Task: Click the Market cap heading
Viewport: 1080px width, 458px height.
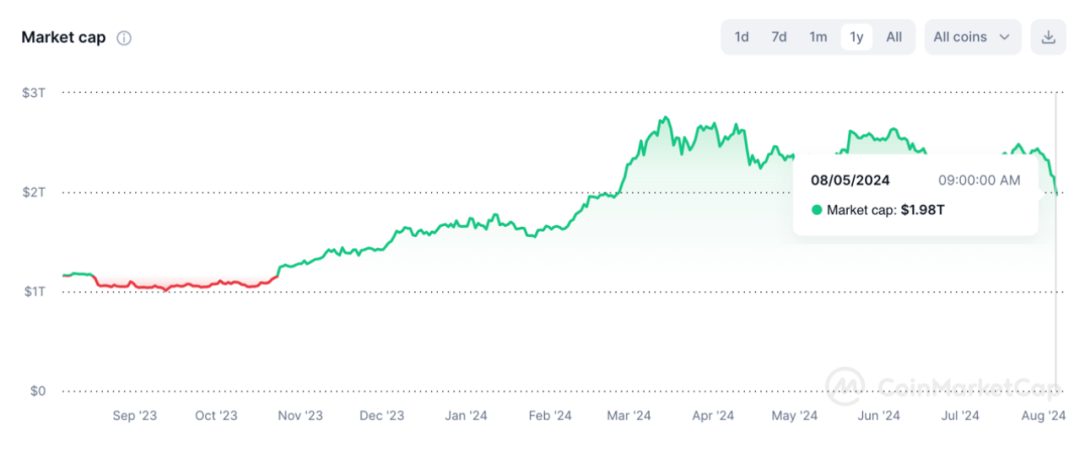Action: click(64, 38)
